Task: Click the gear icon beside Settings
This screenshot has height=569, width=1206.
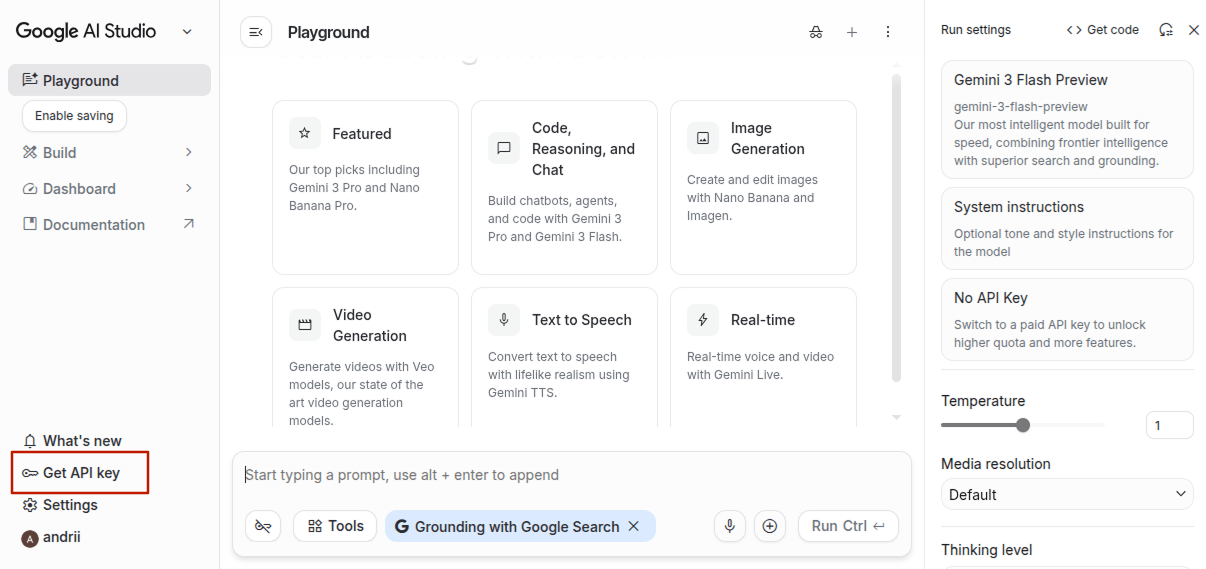Action: tap(30, 505)
